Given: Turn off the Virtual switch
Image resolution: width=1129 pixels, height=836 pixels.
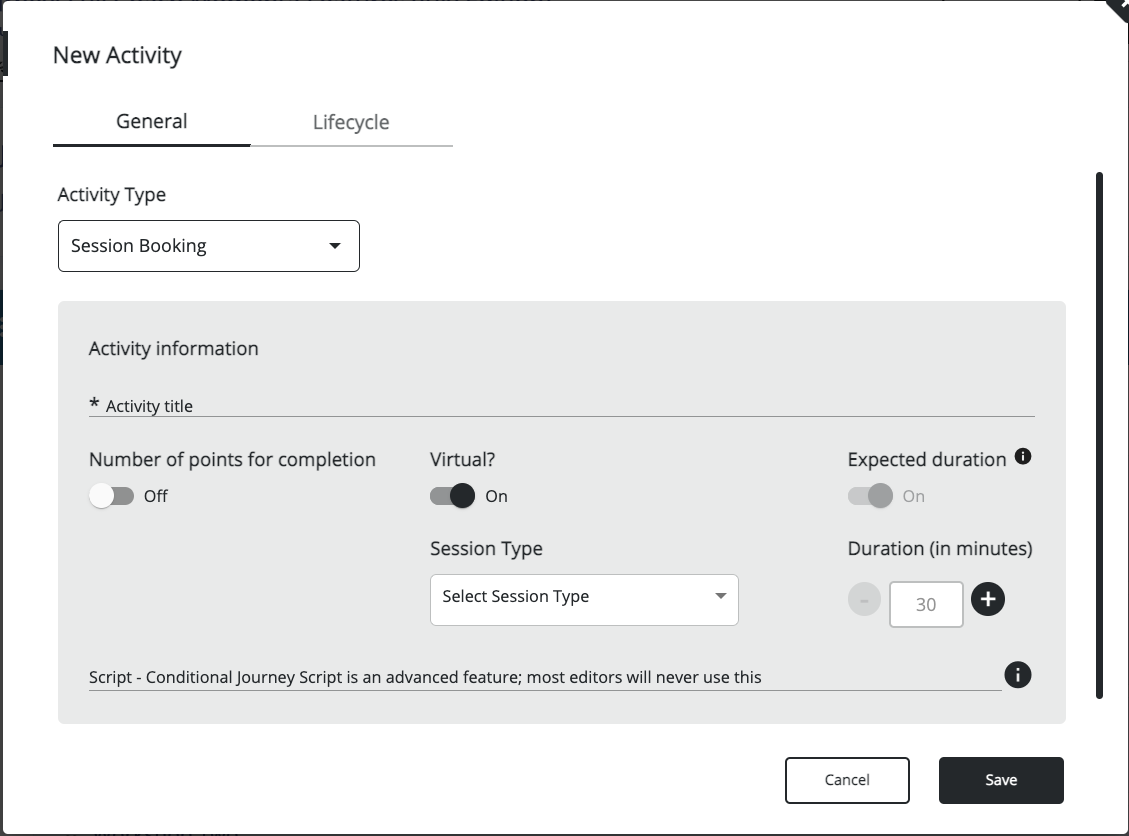Looking at the screenshot, I should (452, 496).
